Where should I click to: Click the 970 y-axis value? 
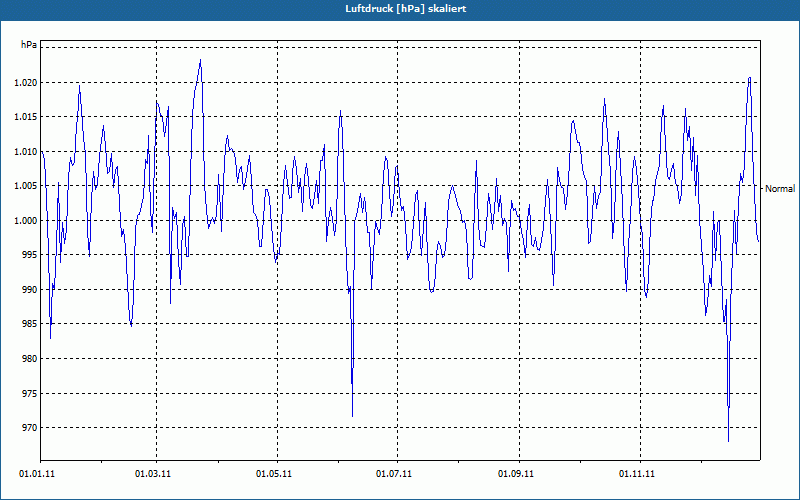[30, 428]
